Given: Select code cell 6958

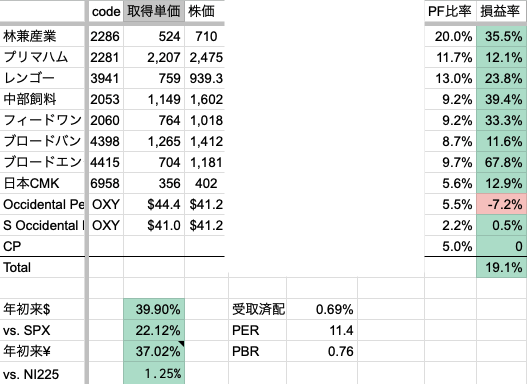Looking at the screenshot, I should pos(106,183).
